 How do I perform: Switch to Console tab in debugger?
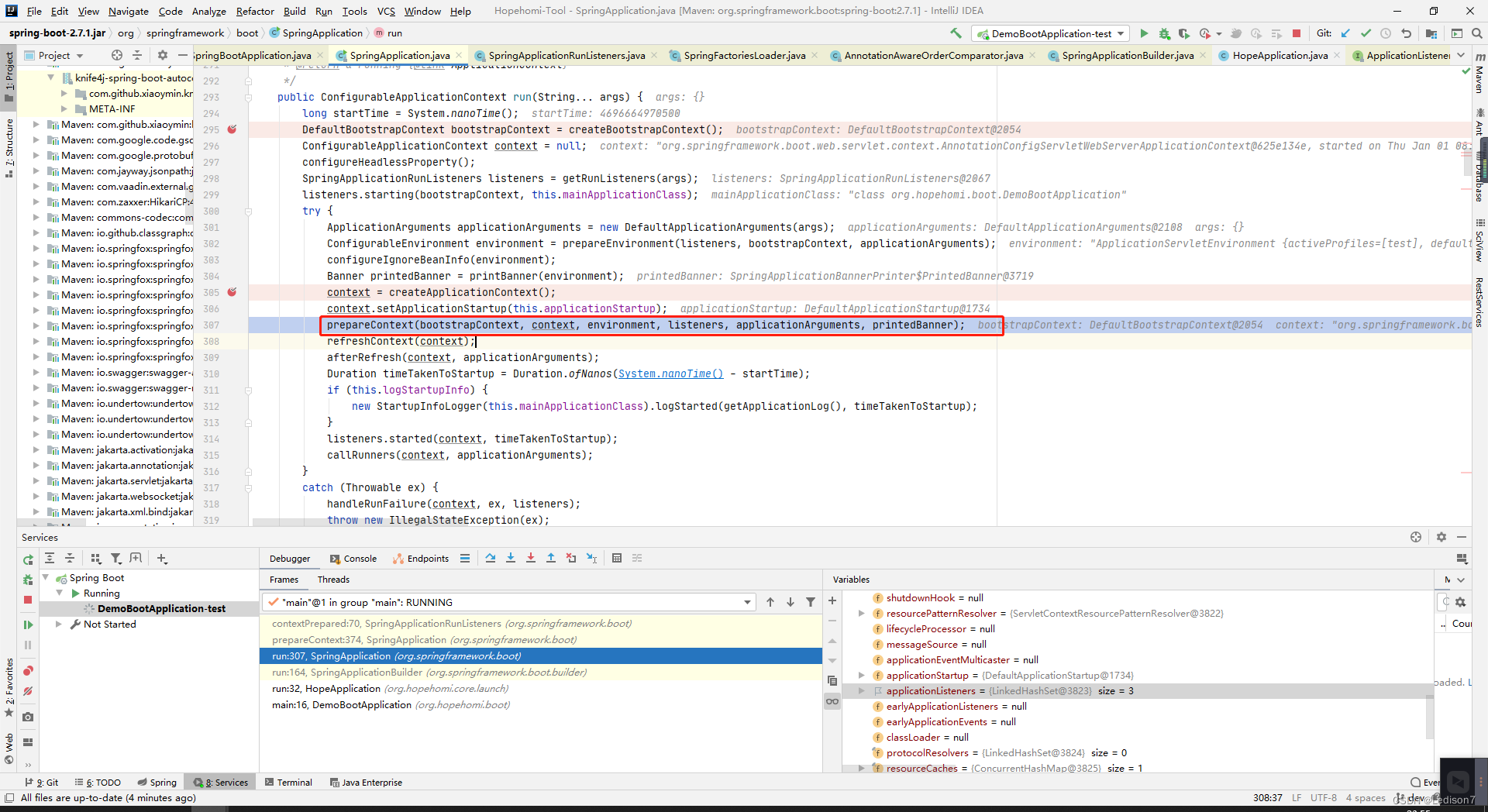[353, 558]
